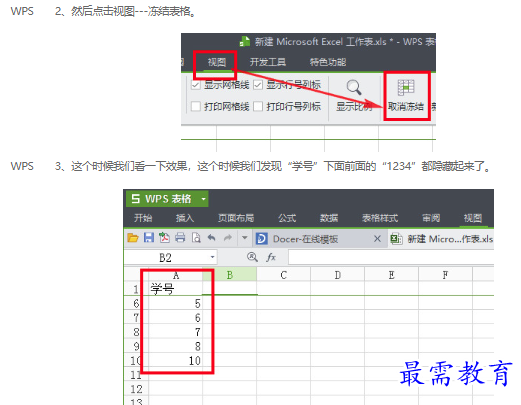Click the open folder icon in toolbar
521x405 pixels.
(133, 238)
